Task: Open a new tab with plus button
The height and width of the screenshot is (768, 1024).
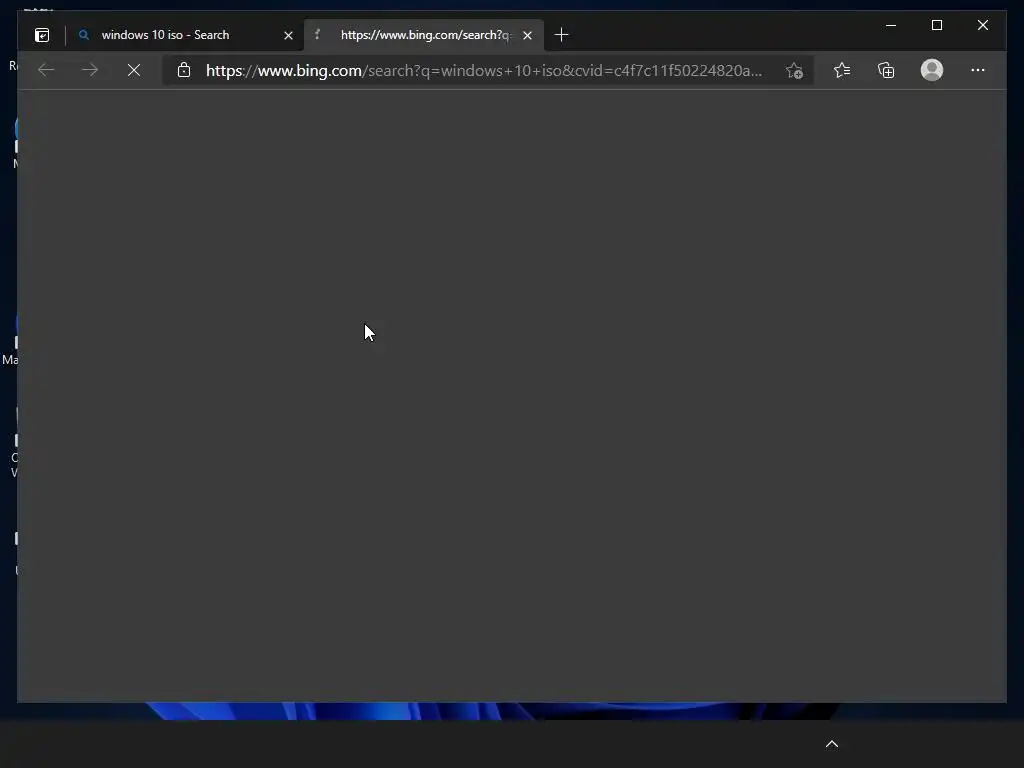Action: tap(561, 35)
